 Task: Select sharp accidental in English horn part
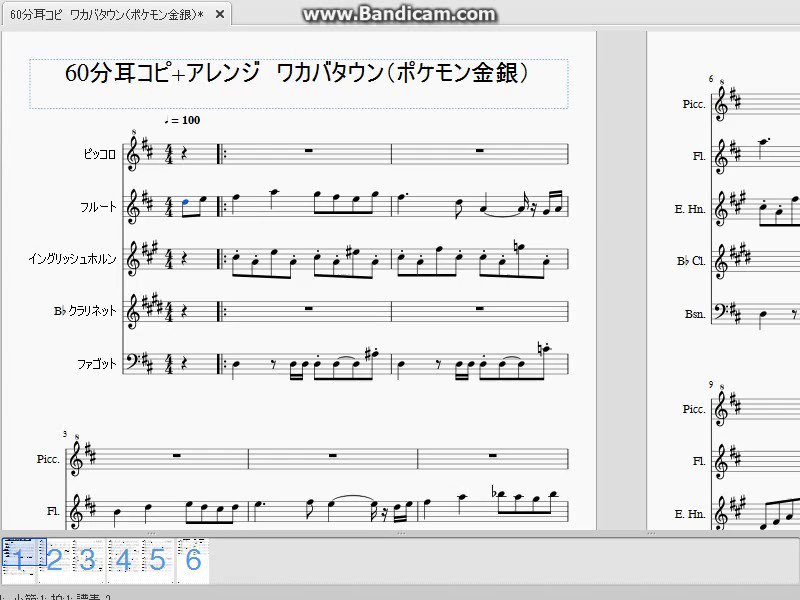tap(349, 251)
